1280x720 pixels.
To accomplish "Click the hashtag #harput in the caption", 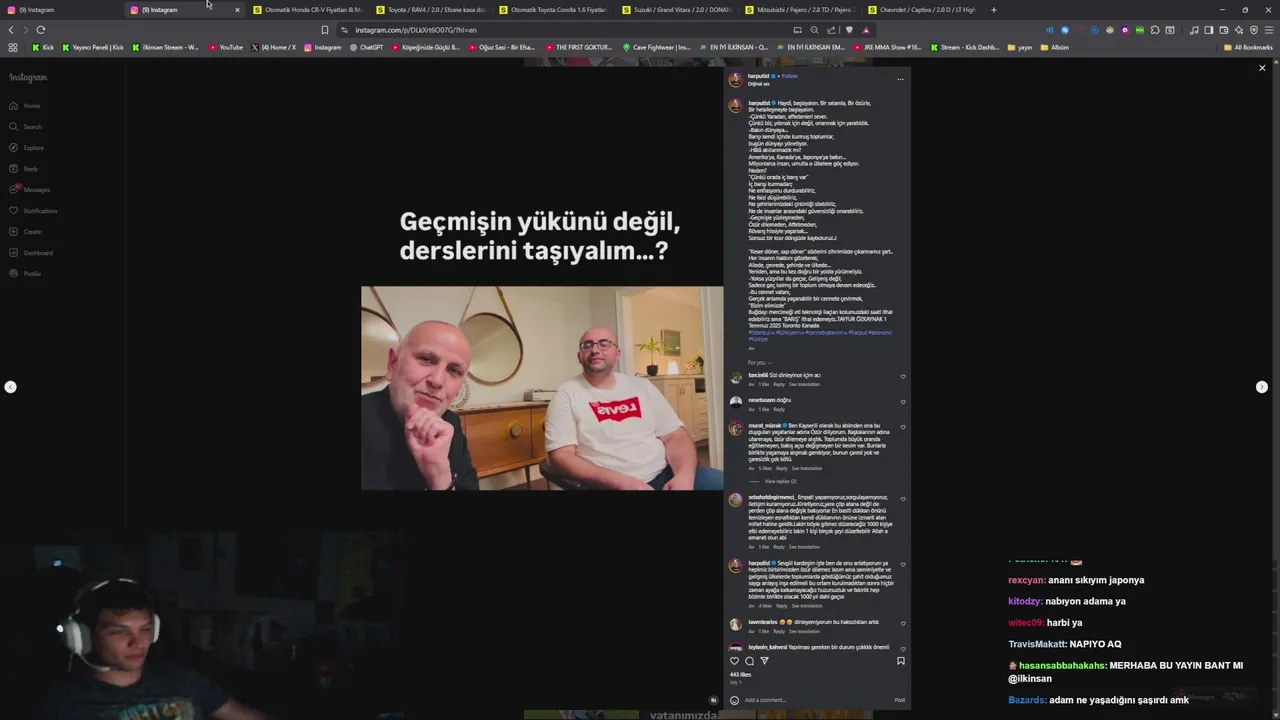I will tap(858, 332).
